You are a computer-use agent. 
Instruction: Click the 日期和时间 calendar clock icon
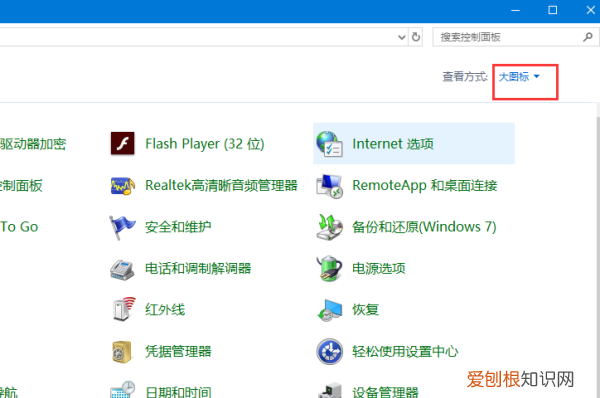pyautogui.click(x=122, y=389)
